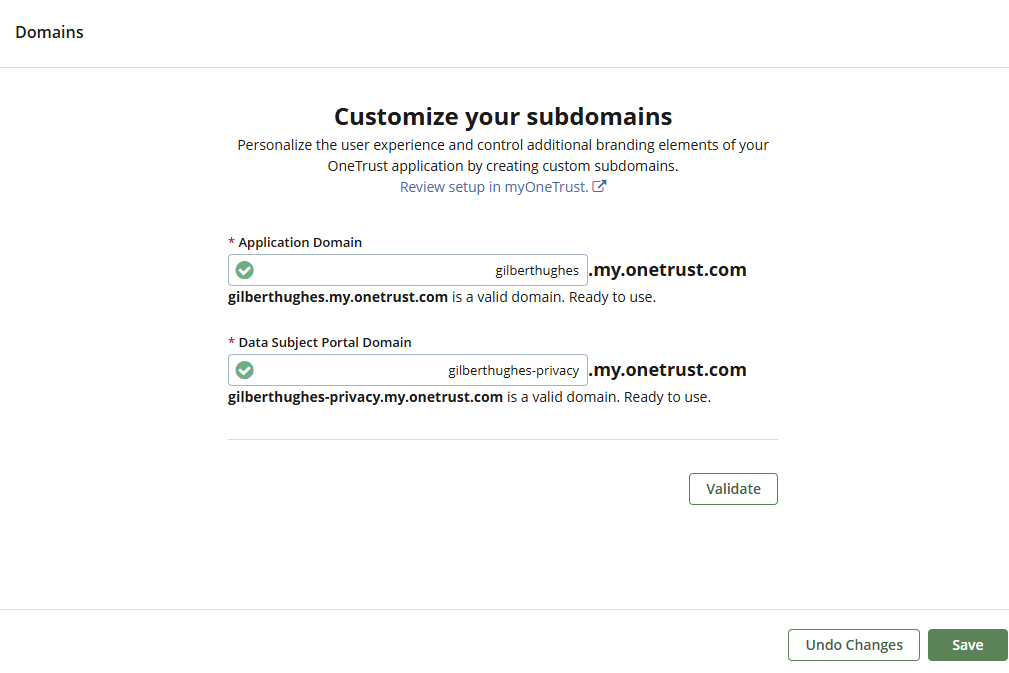This screenshot has width=1009, height=673.
Task: Click the .my.onetrust.com suffix beside Application Domain
Action: click(x=668, y=270)
